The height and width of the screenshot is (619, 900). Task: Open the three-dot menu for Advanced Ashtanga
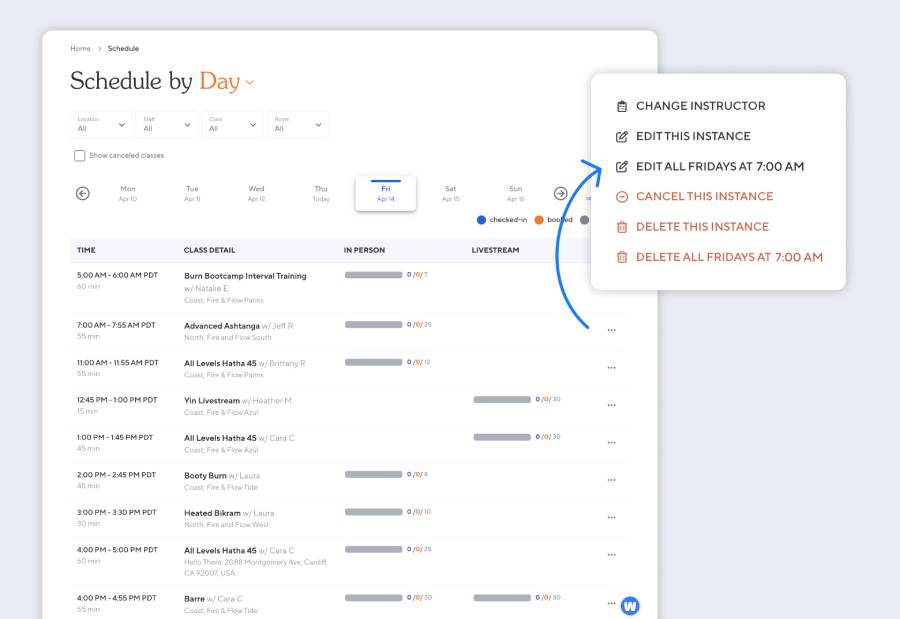[611, 330]
